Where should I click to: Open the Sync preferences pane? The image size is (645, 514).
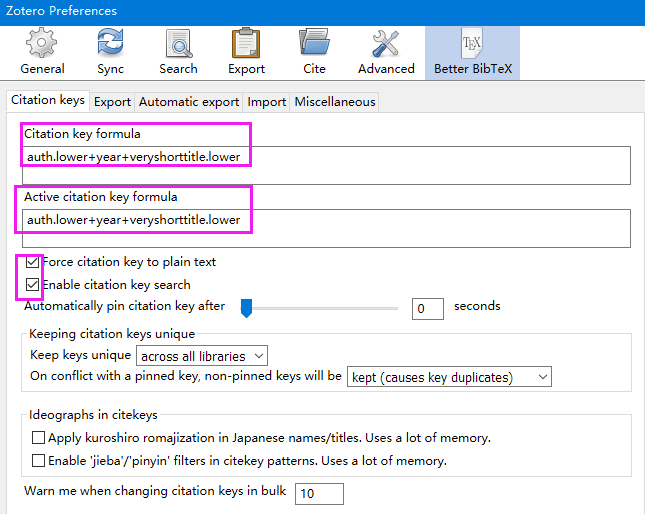[110, 52]
